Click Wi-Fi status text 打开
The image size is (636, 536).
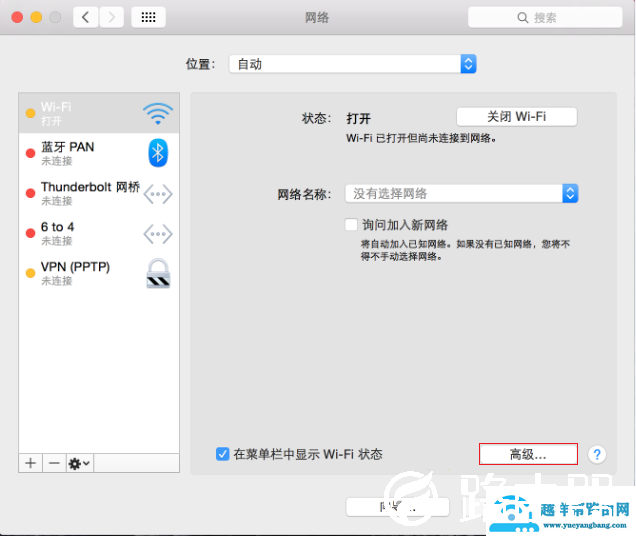tap(358, 118)
